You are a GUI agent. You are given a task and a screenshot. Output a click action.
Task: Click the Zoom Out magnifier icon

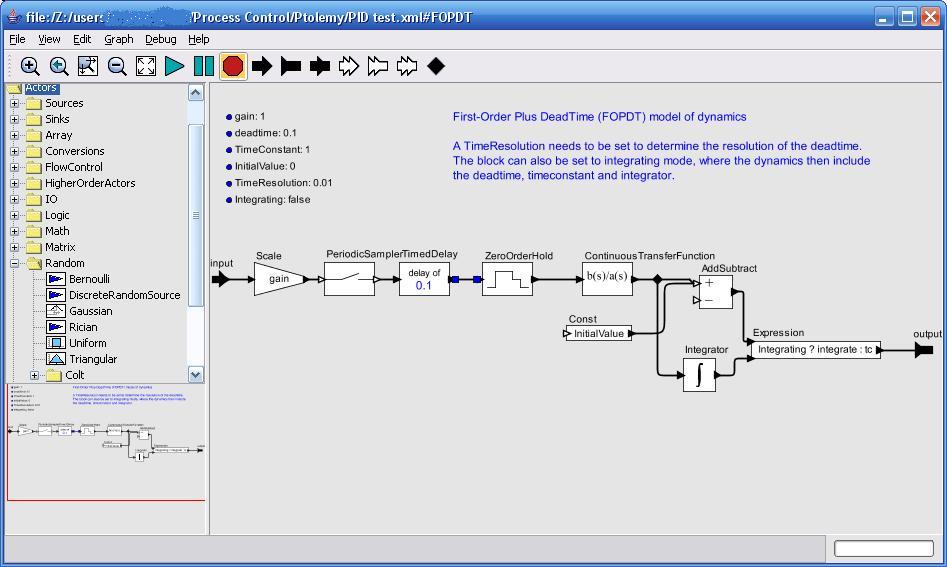[117, 66]
